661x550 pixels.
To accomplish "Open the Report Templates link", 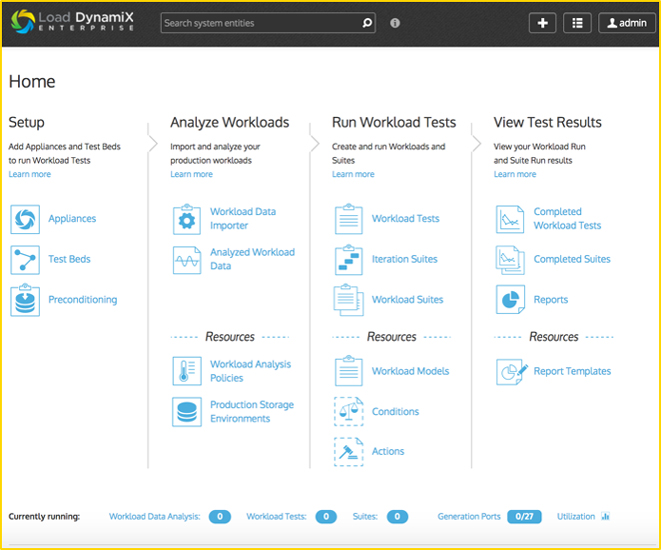I will pos(572,371).
